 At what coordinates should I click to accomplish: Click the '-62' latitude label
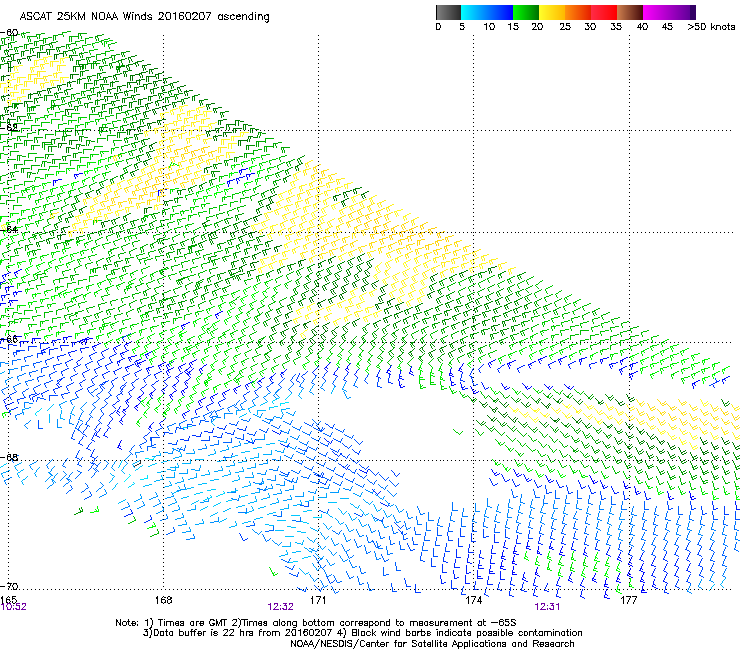[x=9, y=127]
